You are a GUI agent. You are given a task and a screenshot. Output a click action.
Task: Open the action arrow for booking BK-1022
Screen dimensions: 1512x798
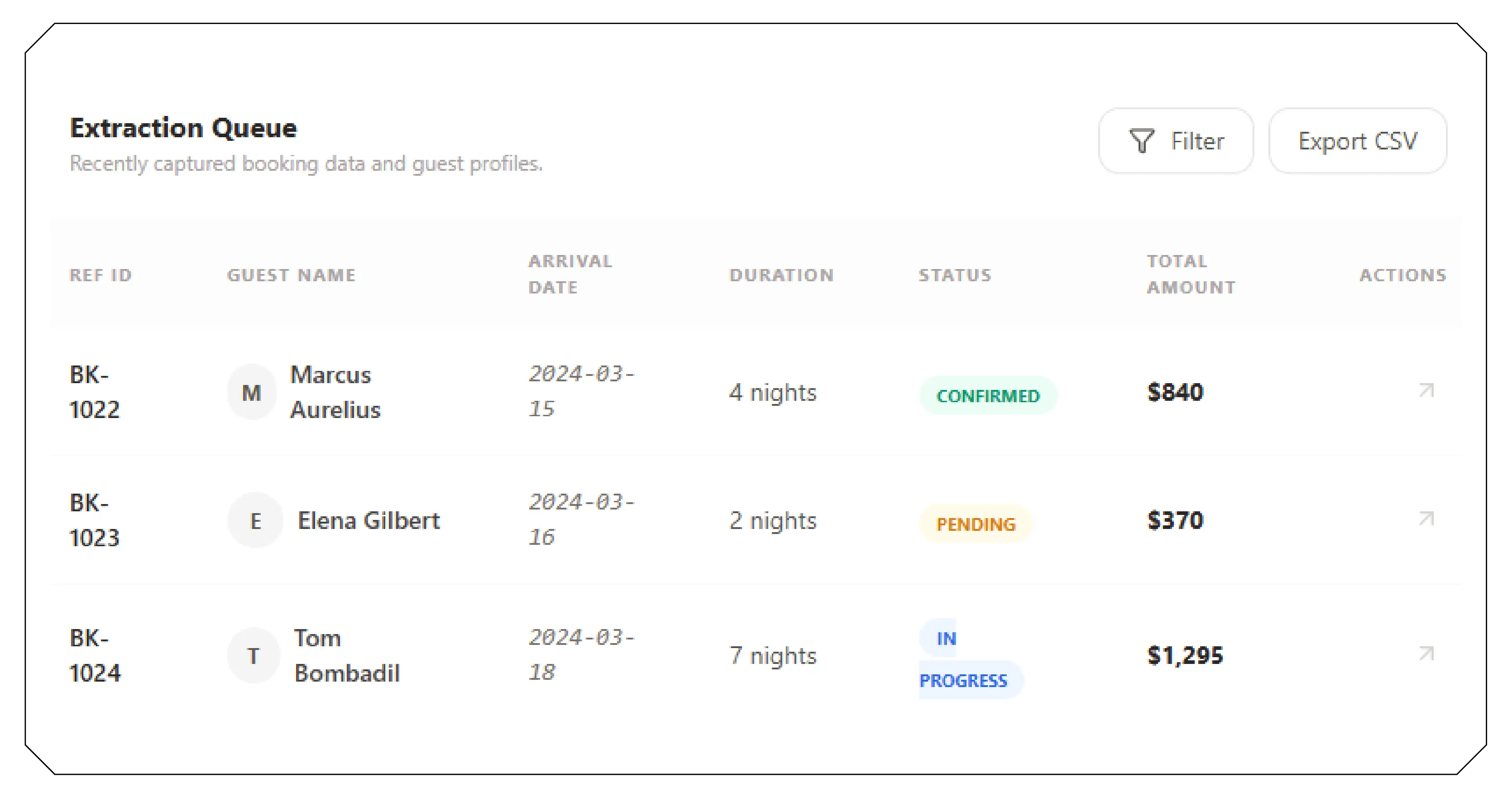click(1426, 390)
